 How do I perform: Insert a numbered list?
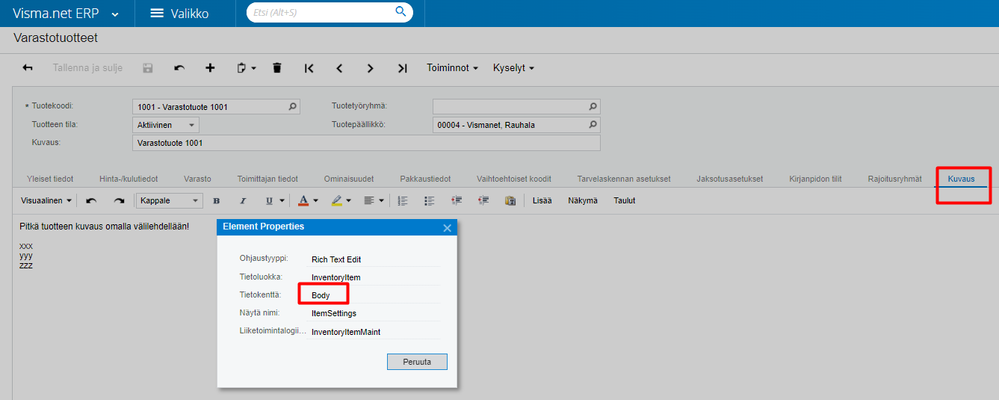(x=402, y=201)
